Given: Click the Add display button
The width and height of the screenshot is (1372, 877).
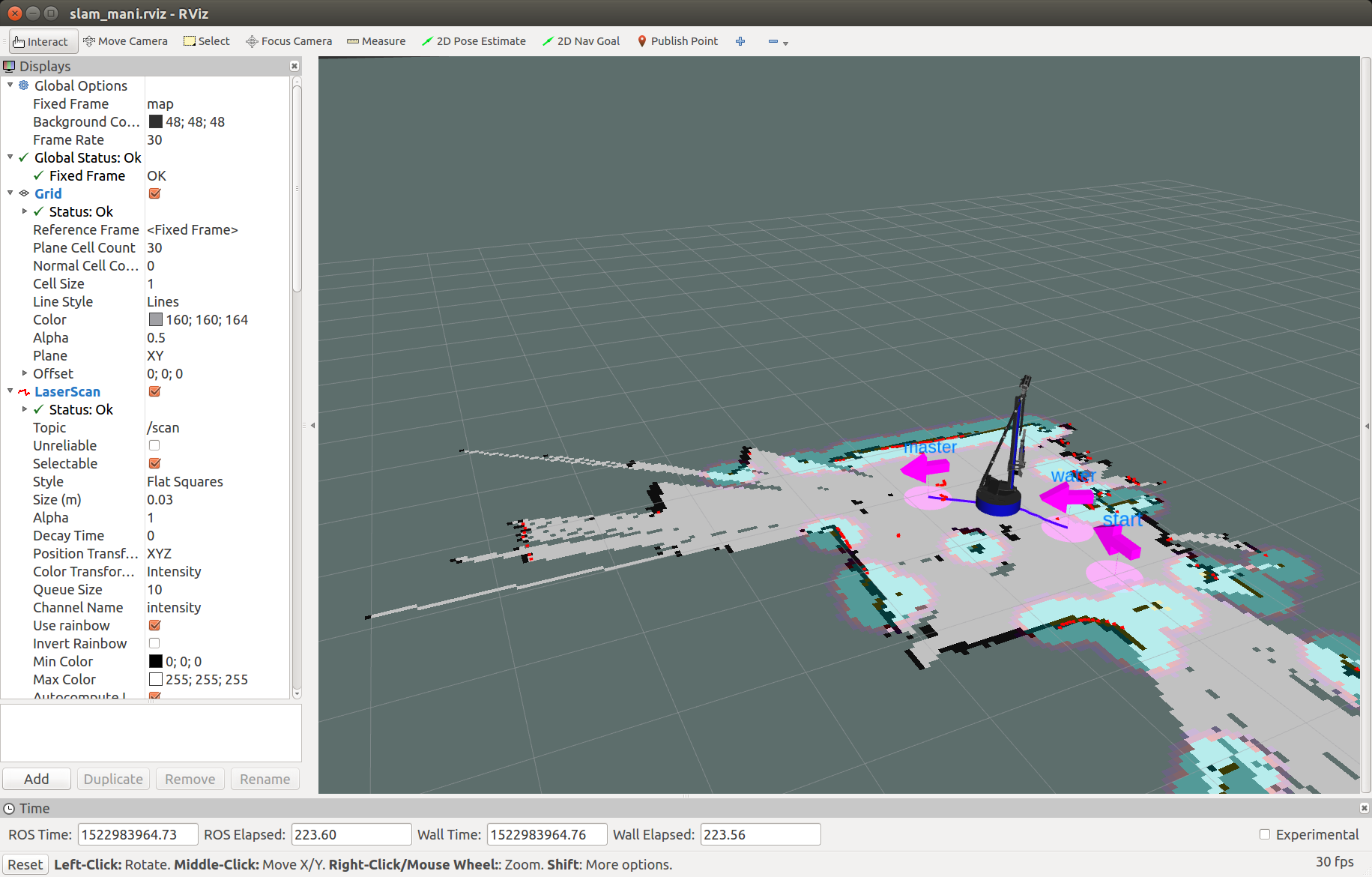Looking at the screenshot, I should (37, 779).
